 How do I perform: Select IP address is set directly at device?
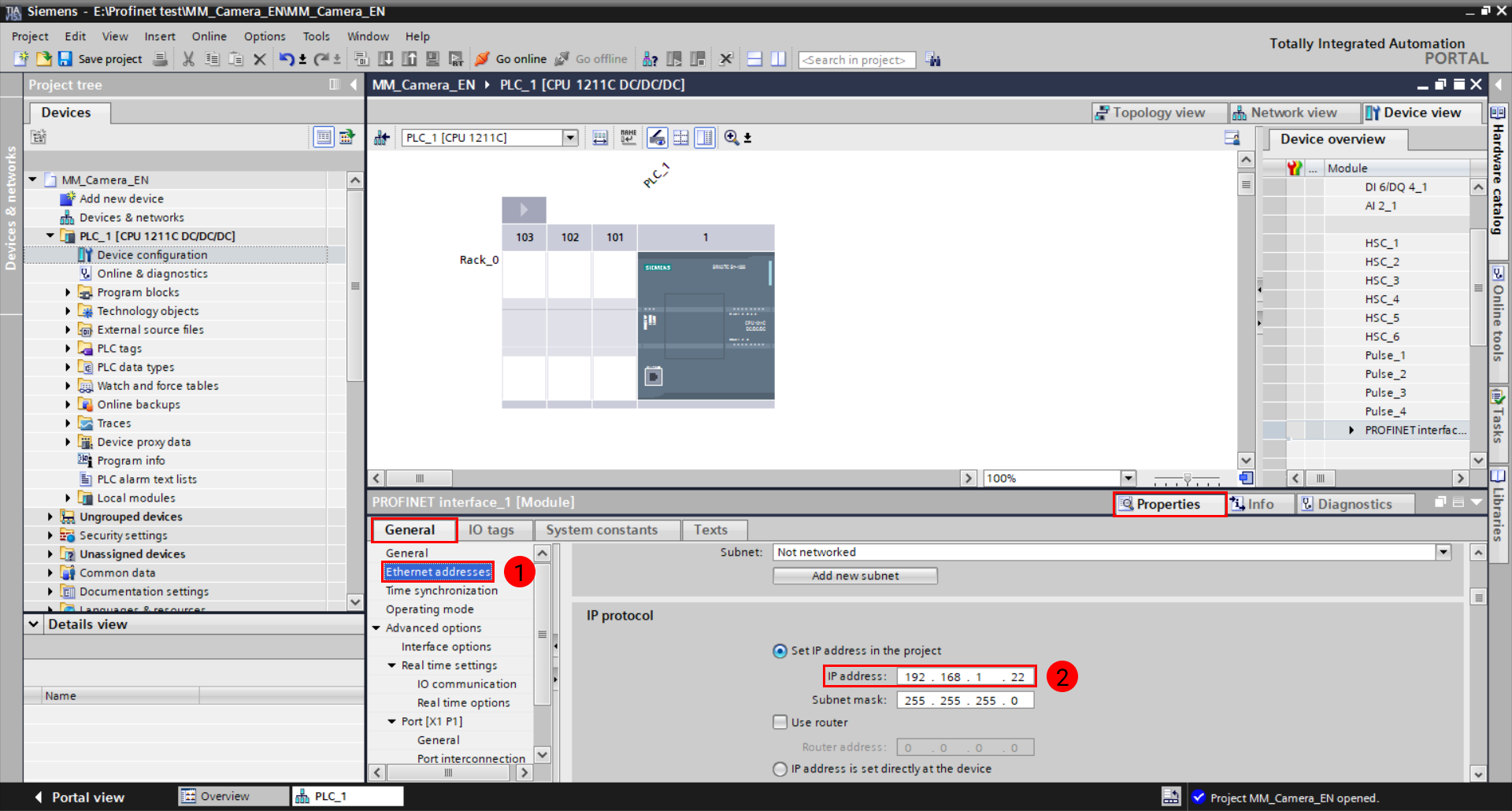point(780,768)
